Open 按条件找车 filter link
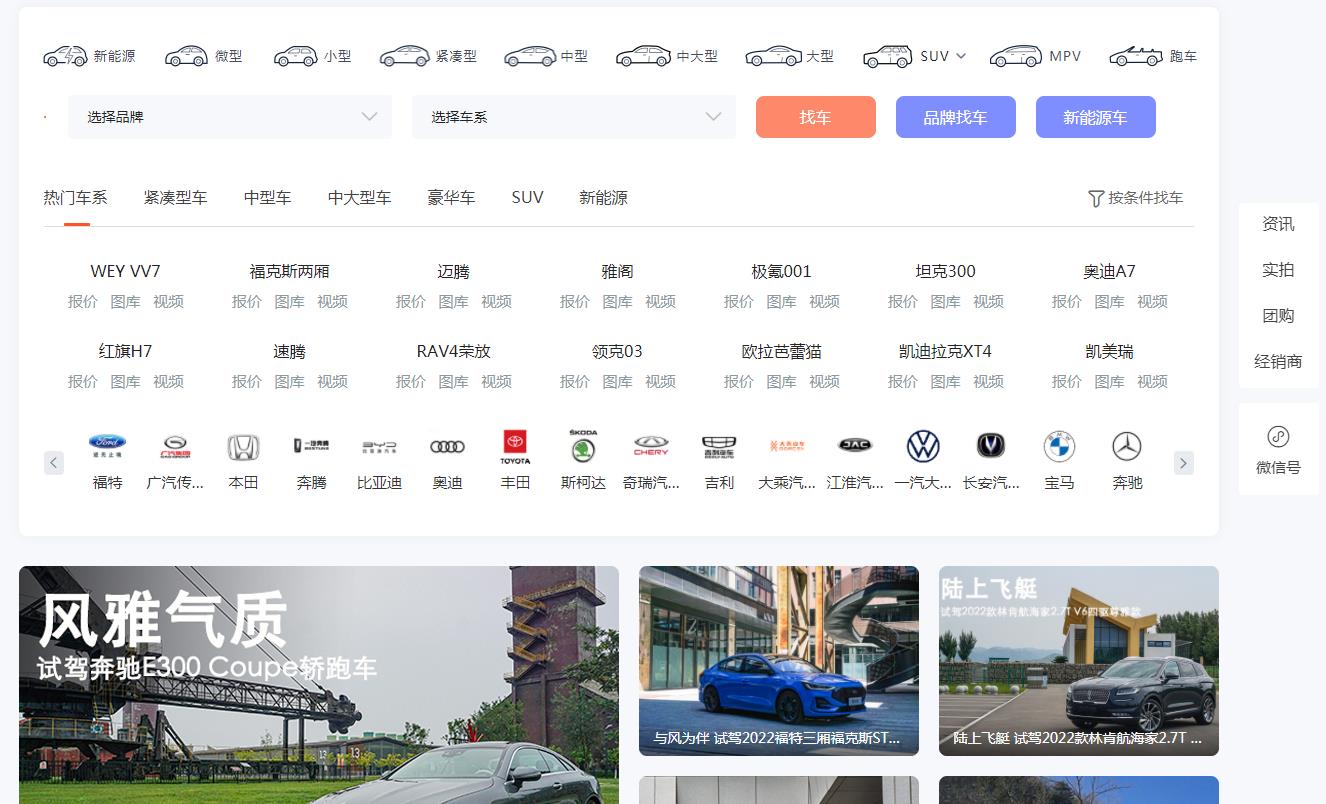The height and width of the screenshot is (804, 1326). click(x=1135, y=198)
